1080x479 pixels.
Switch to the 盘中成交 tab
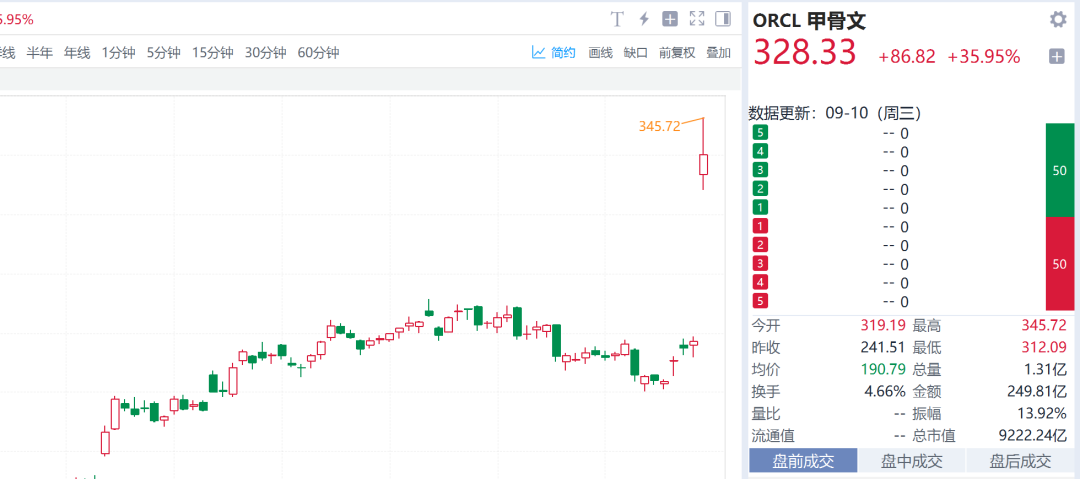[x=911, y=461]
